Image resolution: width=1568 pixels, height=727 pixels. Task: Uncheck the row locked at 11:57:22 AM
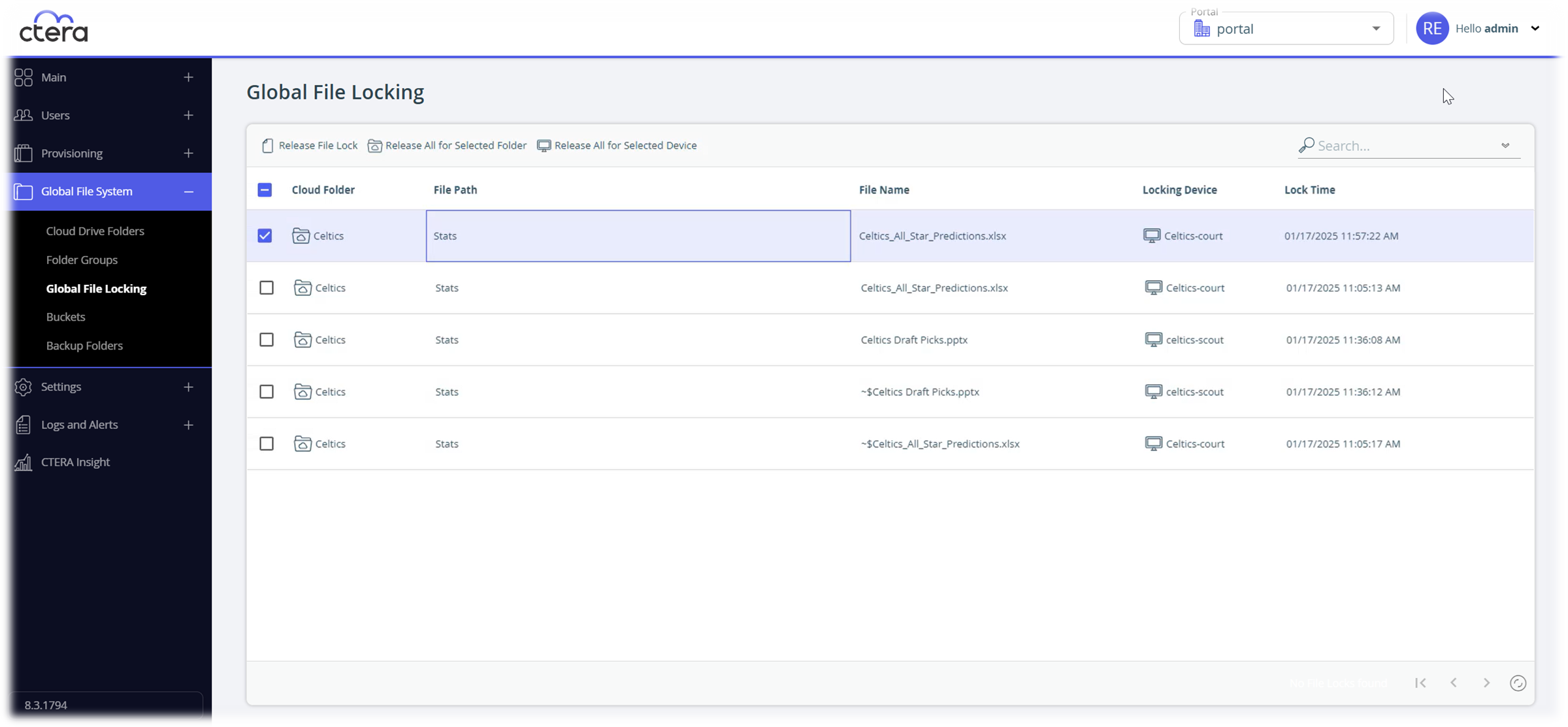[265, 236]
